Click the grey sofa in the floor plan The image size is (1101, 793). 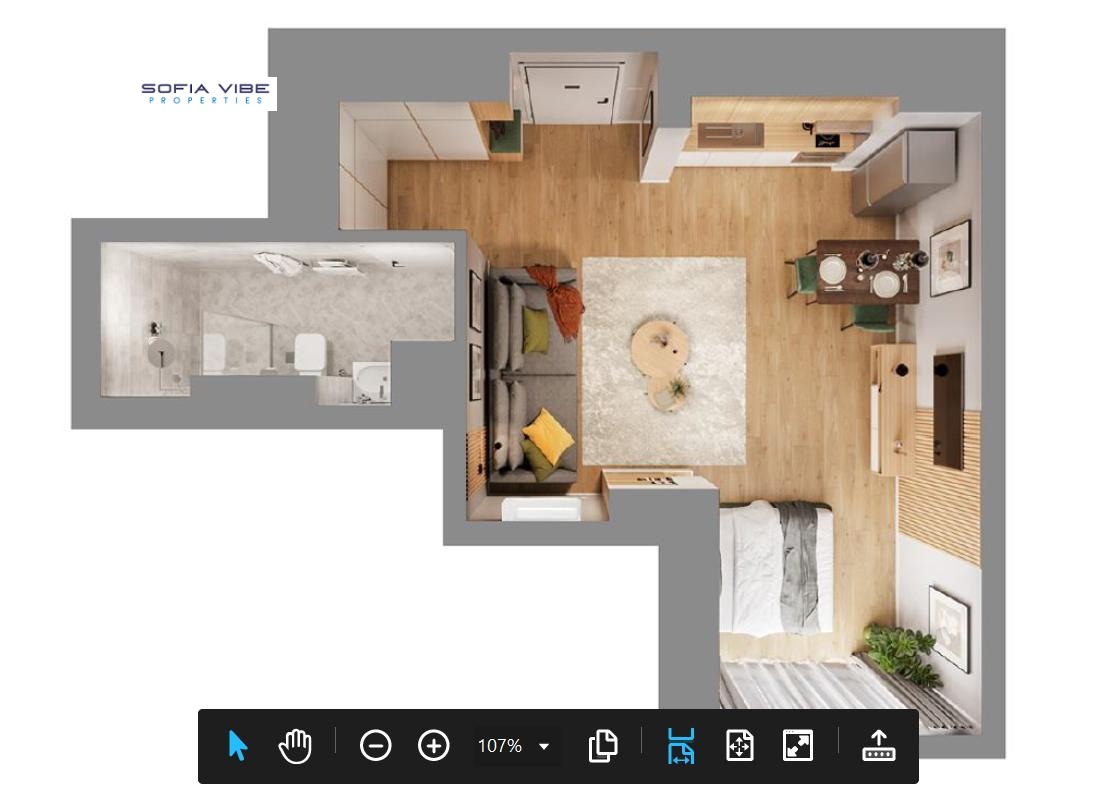pyautogui.click(x=528, y=378)
